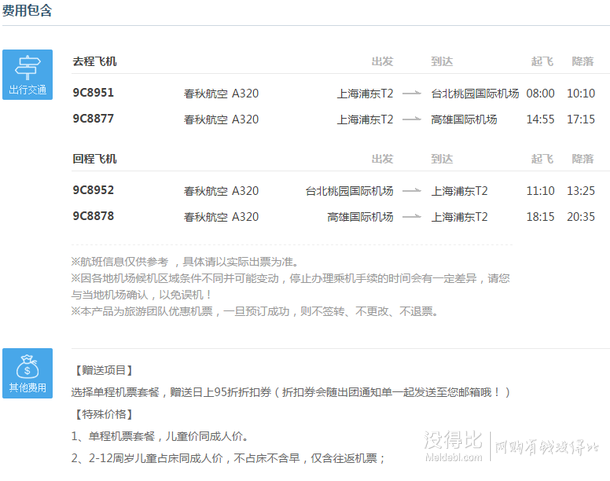Click the route arrow in the 9C8951 row
The image size is (610, 481).
tap(412, 93)
